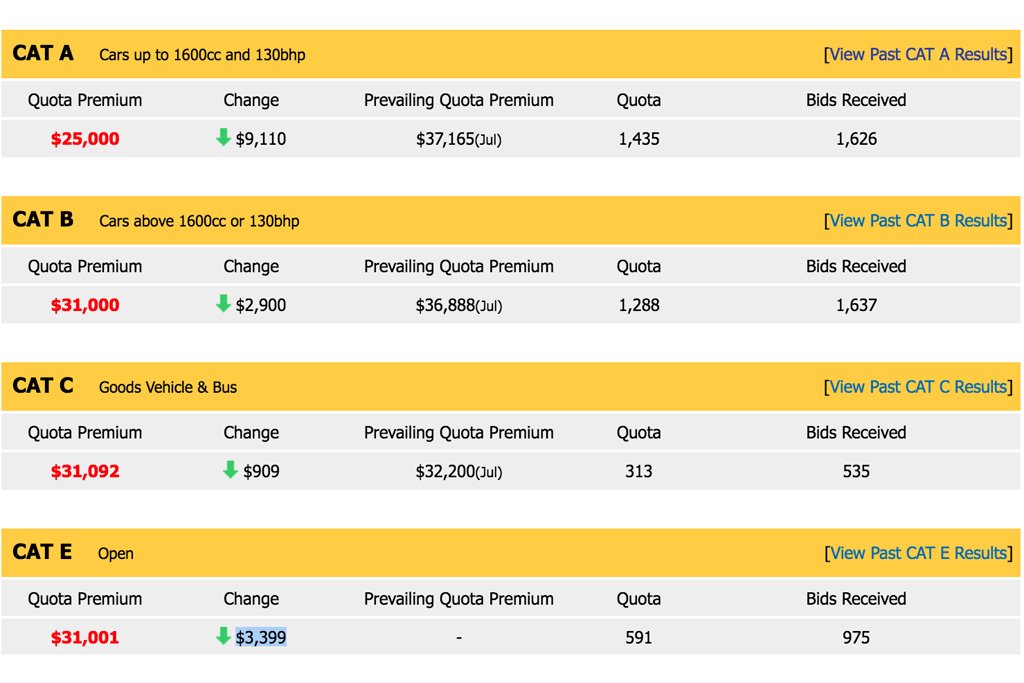The height and width of the screenshot is (683, 1024).
Task: Open View Past CAT A Results link
Action: click(x=918, y=54)
